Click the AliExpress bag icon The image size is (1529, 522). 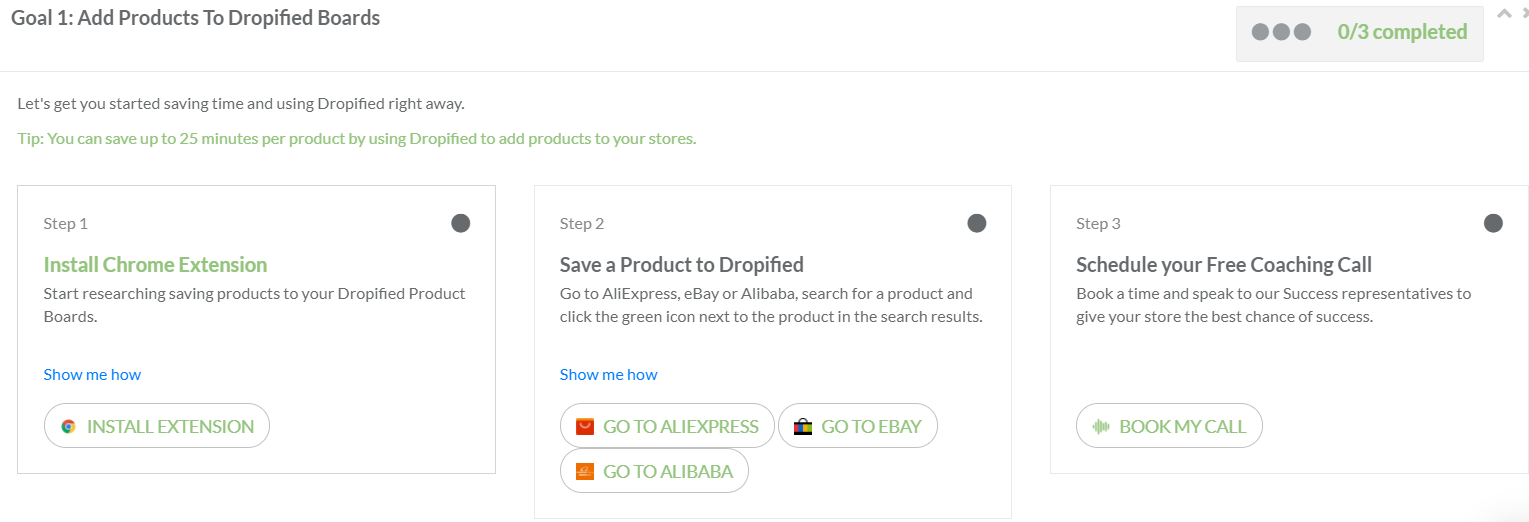coord(585,426)
